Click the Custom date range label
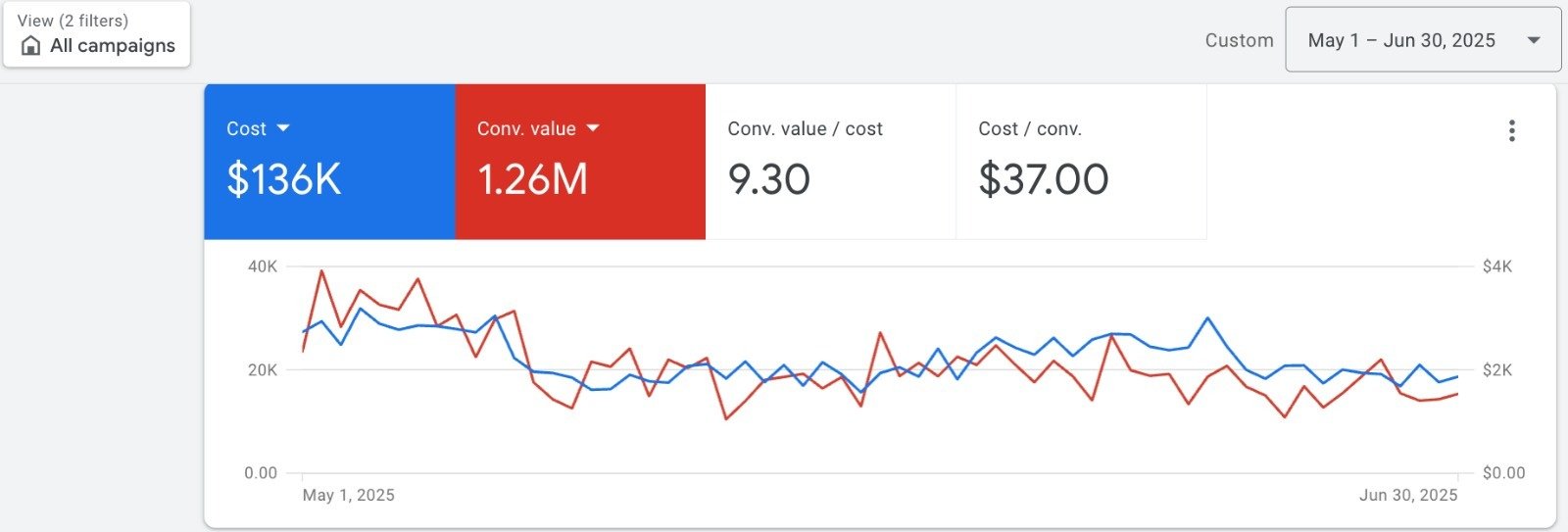1568x532 pixels. point(1239,40)
